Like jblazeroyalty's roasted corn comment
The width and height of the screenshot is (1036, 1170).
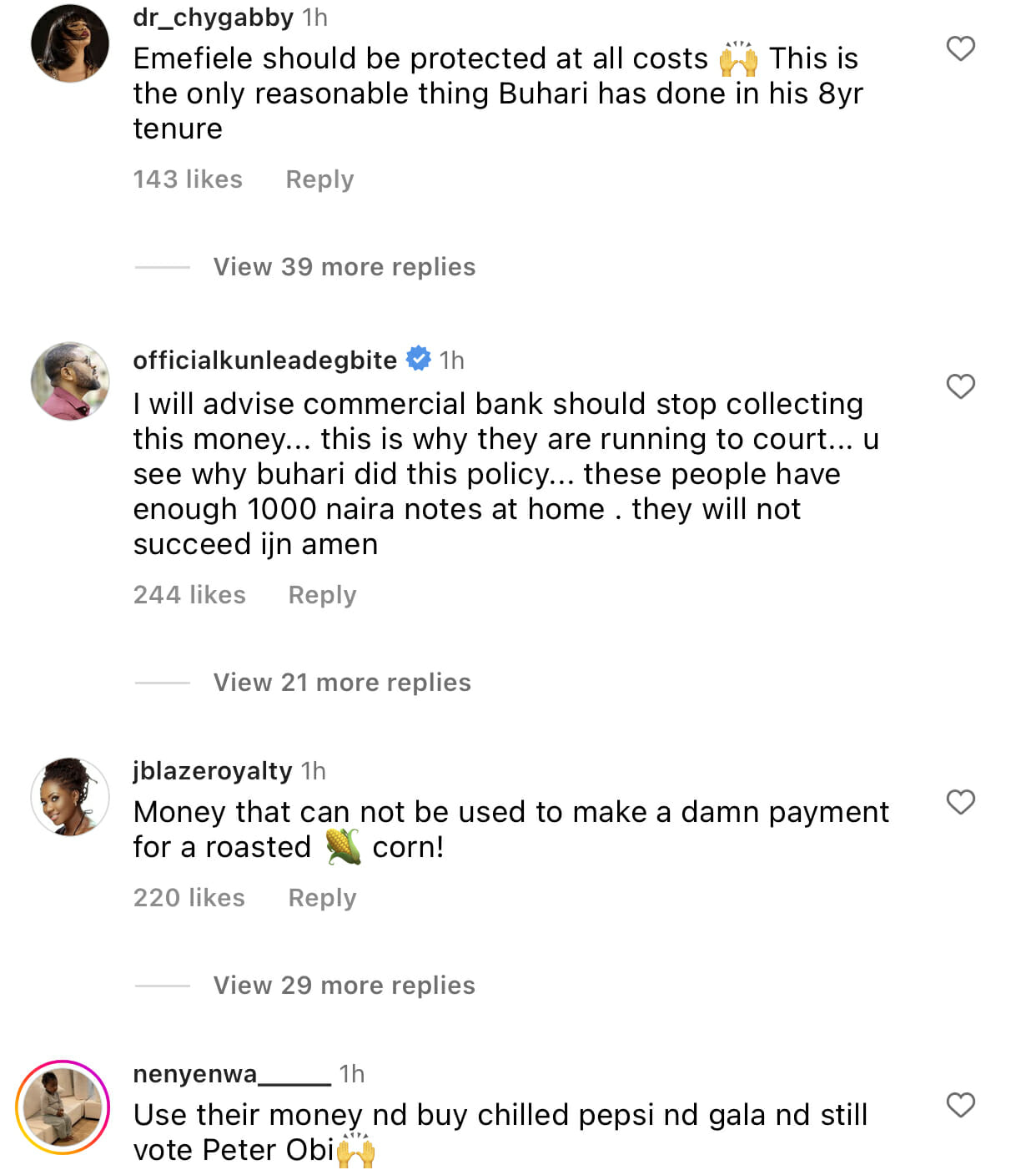(960, 802)
